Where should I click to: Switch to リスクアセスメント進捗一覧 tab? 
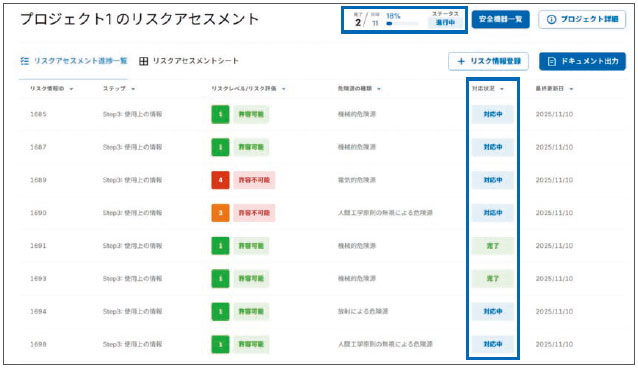click(74, 61)
